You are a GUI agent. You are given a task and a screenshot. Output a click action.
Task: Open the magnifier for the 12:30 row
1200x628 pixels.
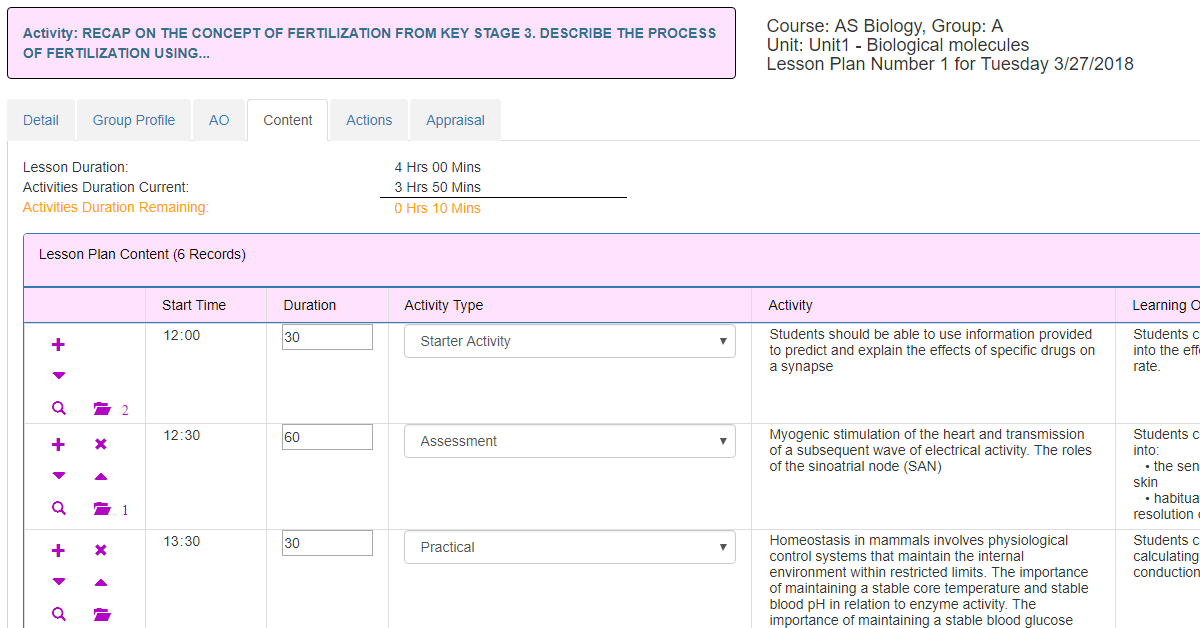point(58,508)
